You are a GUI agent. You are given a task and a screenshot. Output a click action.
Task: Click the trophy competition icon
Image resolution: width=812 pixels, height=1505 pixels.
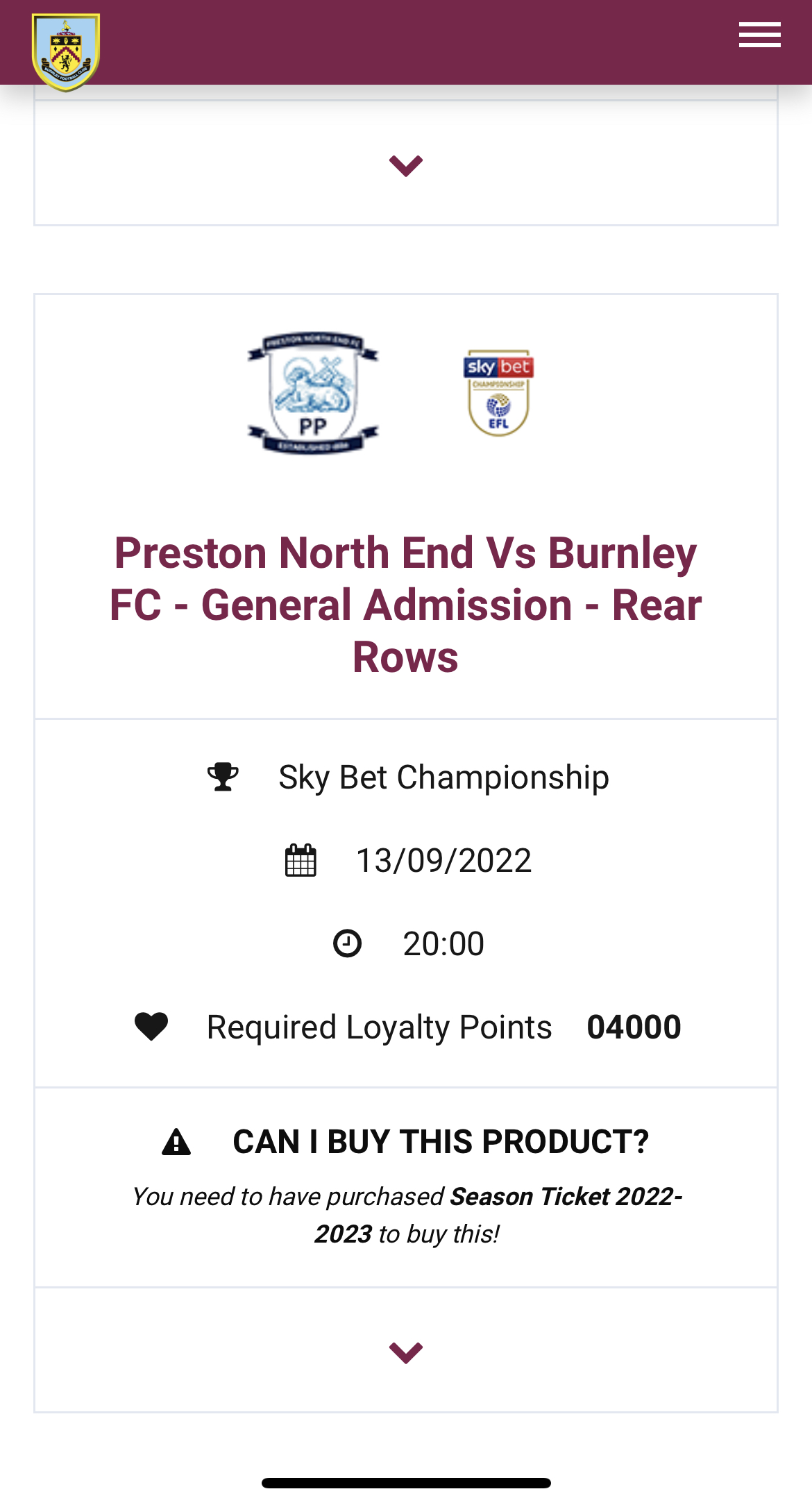[x=223, y=777]
